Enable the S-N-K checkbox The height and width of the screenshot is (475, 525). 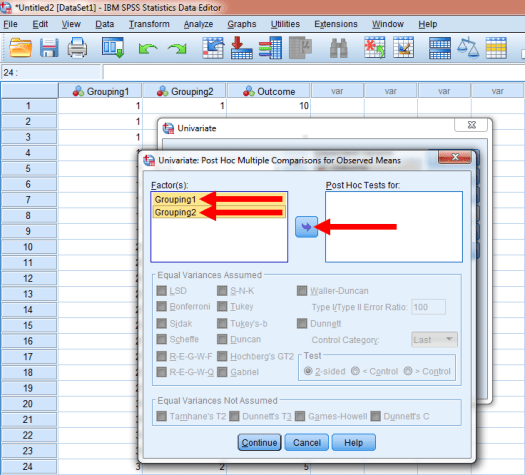coord(222,291)
